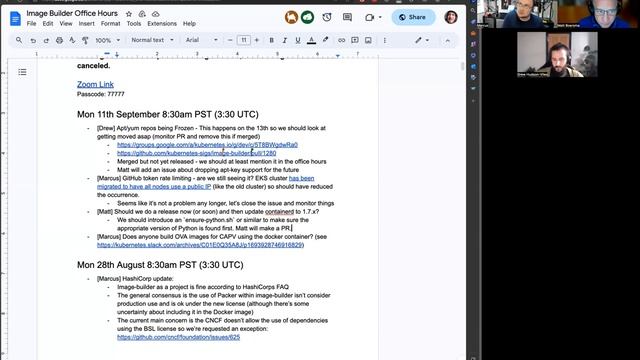Toggle italic formatting
Image resolution: width=640 pixels, height=360 pixels.
click(284, 40)
